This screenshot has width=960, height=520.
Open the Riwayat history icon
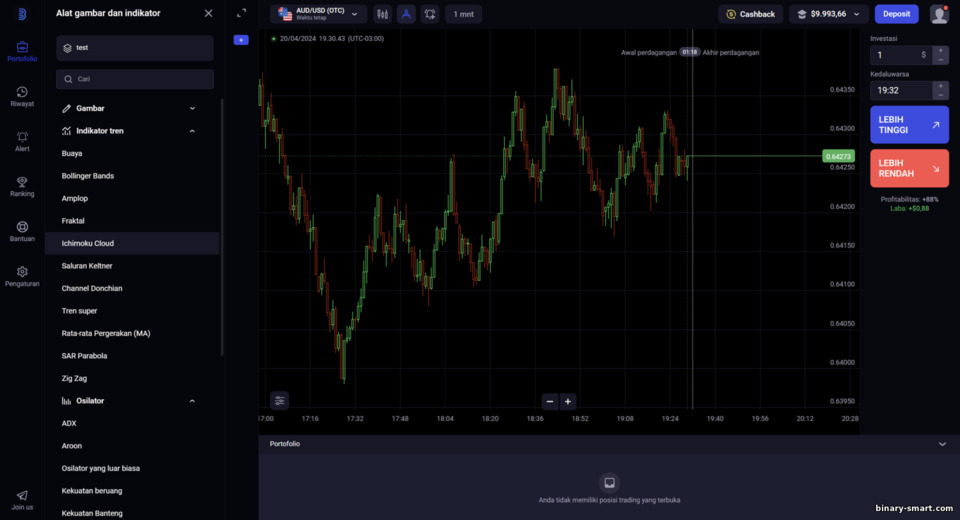[x=22, y=96]
